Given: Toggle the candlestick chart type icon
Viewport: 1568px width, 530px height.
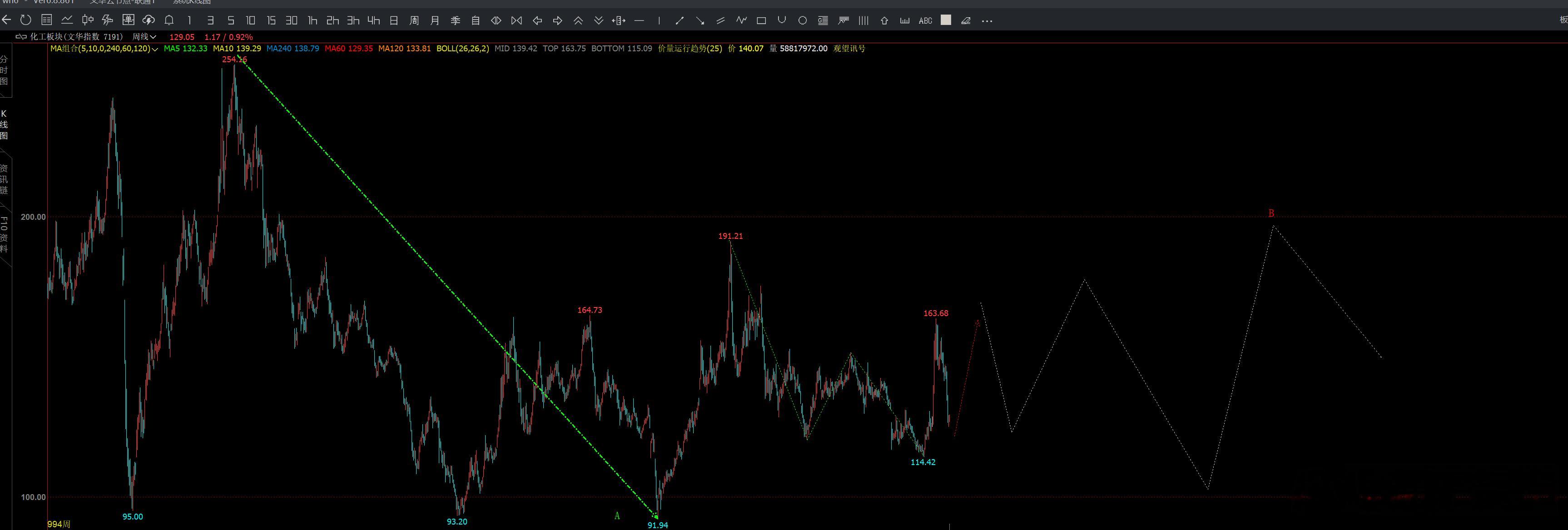Looking at the screenshot, I should [88, 20].
